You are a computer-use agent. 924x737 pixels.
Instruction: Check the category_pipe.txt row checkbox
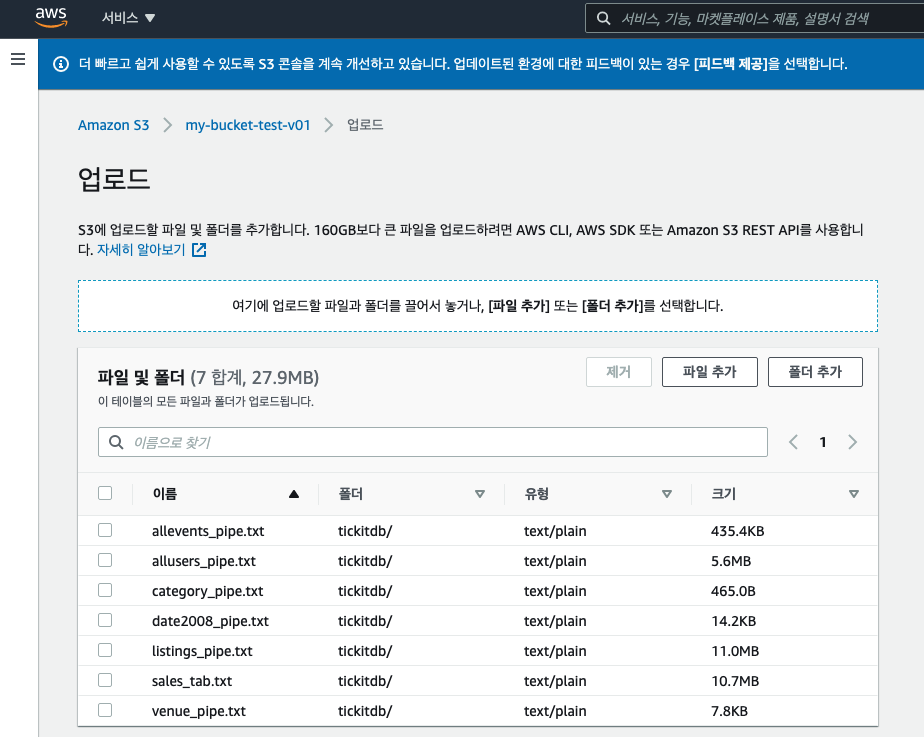pos(105,590)
